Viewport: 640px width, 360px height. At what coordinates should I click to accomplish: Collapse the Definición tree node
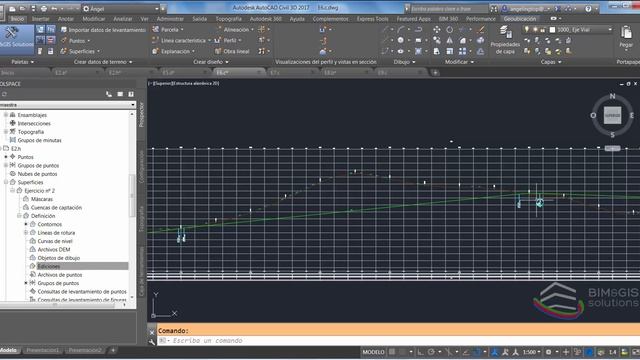(x=19, y=216)
